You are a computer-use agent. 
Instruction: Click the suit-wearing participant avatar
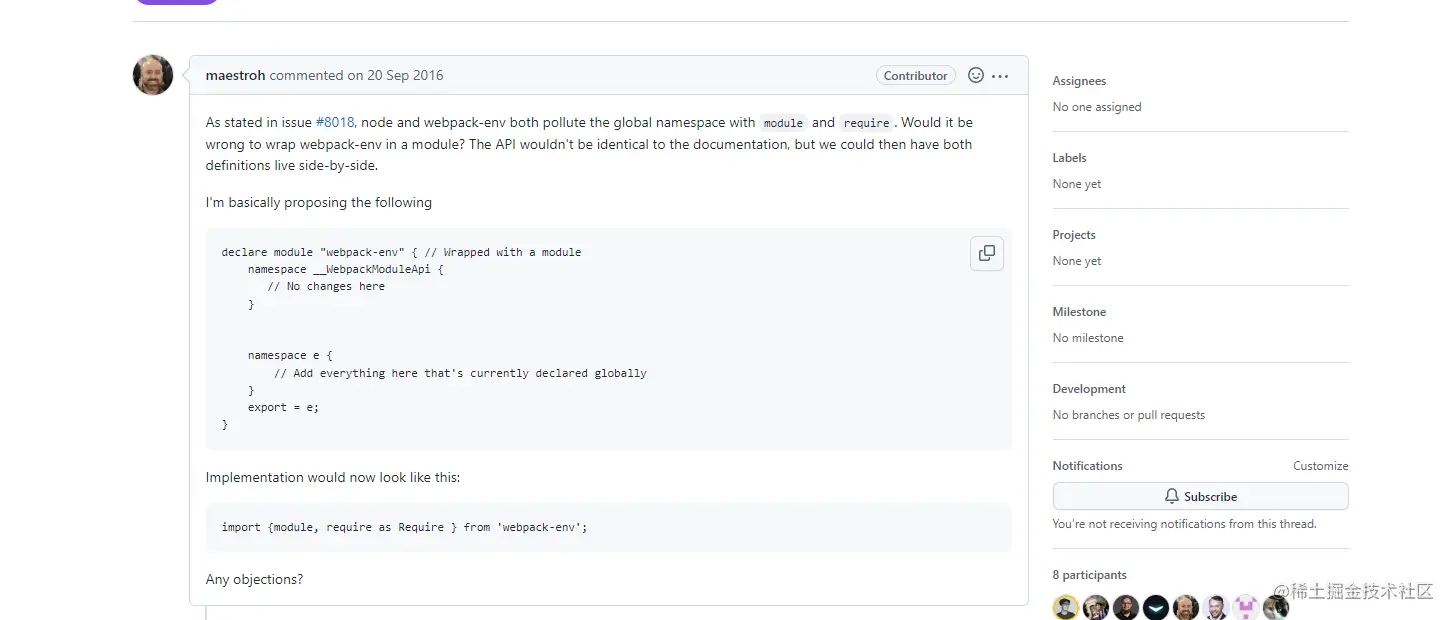1216,607
